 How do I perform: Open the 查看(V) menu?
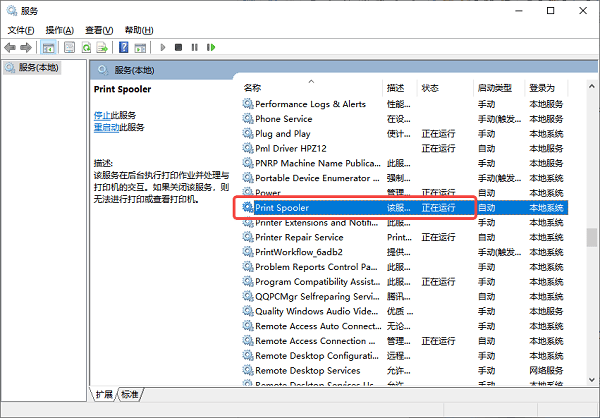pyautogui.click(x=98, y=30)
